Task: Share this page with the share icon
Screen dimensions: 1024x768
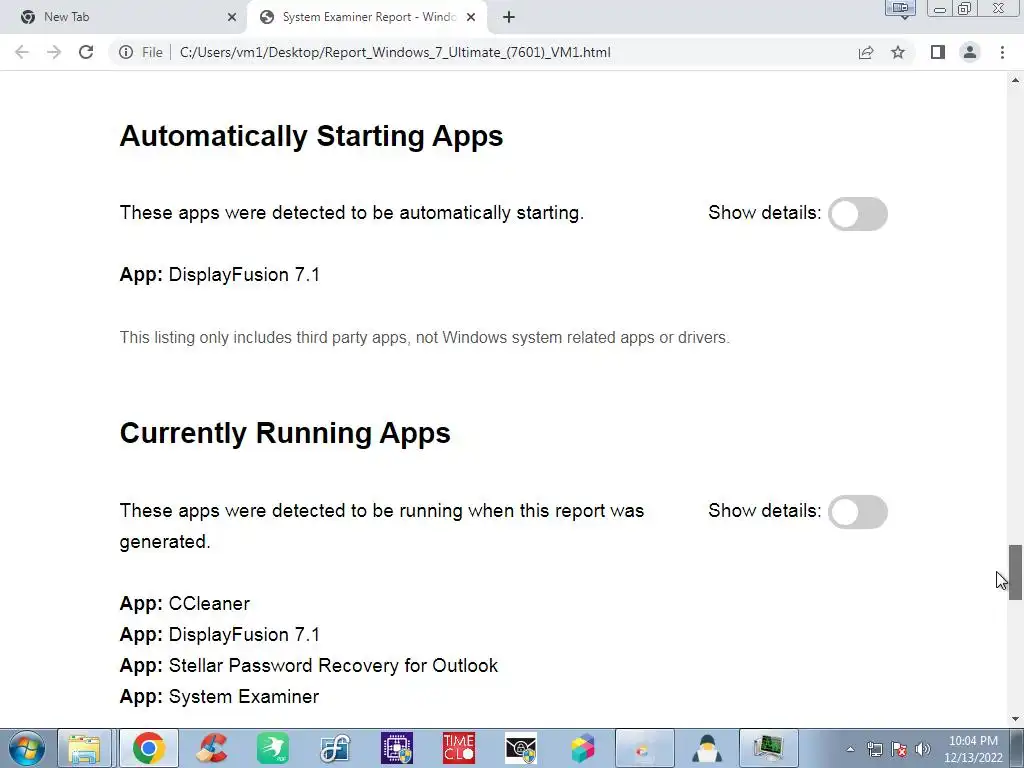Action: tap(866, 52)
